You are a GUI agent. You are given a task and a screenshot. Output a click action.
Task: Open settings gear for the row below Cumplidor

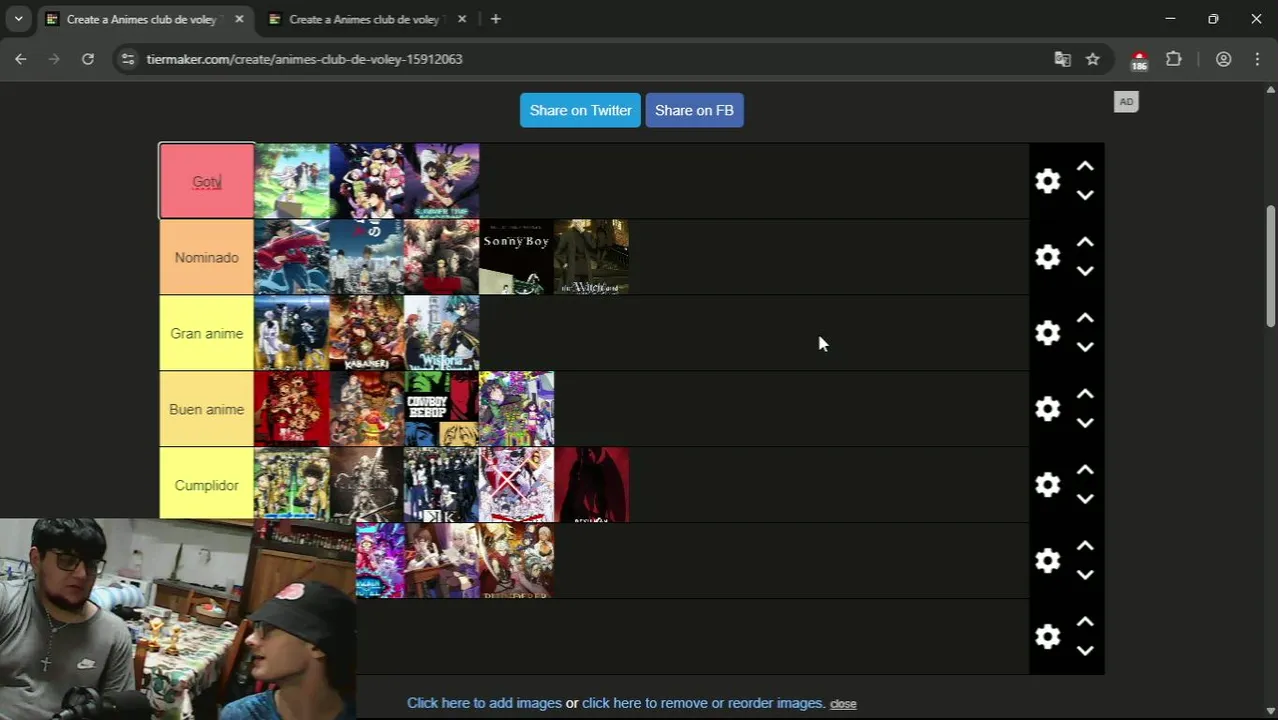pyautogui.click(x=1047, y=561)
